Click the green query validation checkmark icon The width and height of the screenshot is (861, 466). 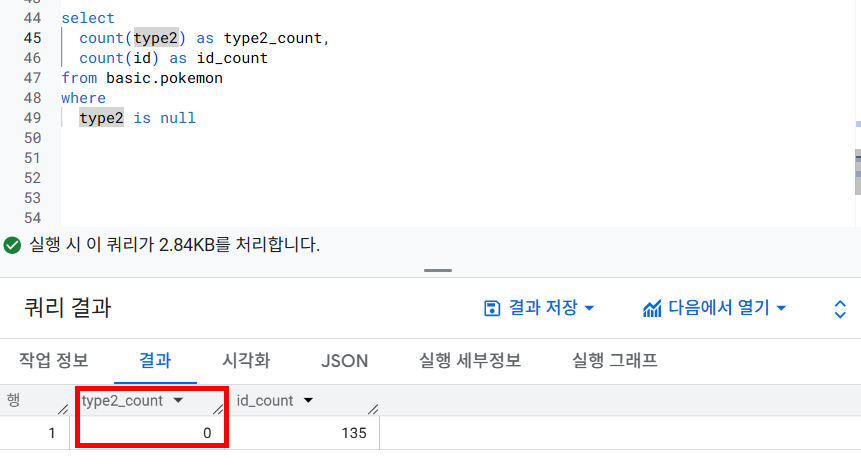click(12, 245)
